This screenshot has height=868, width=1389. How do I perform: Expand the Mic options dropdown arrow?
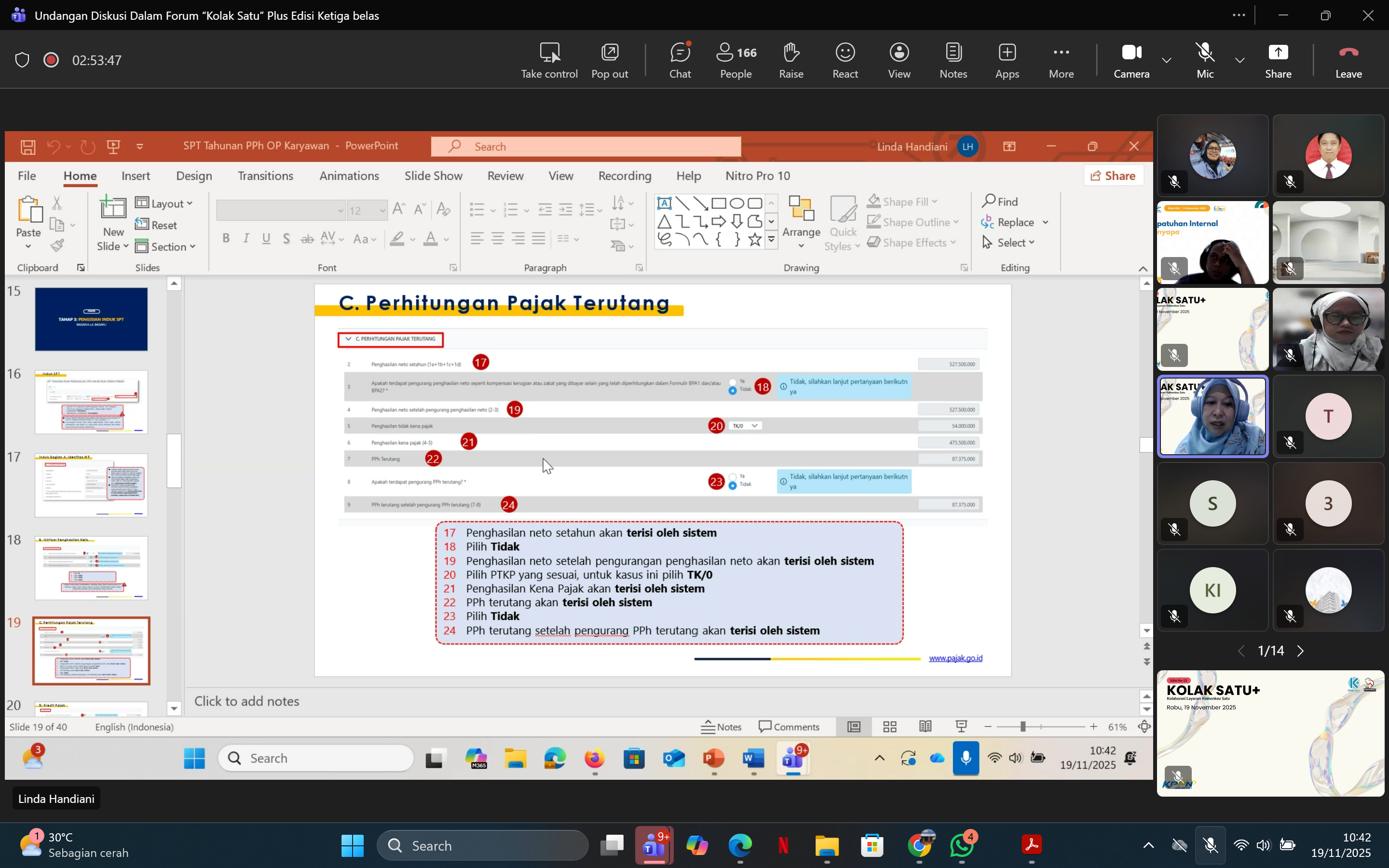coord(1240,60)
